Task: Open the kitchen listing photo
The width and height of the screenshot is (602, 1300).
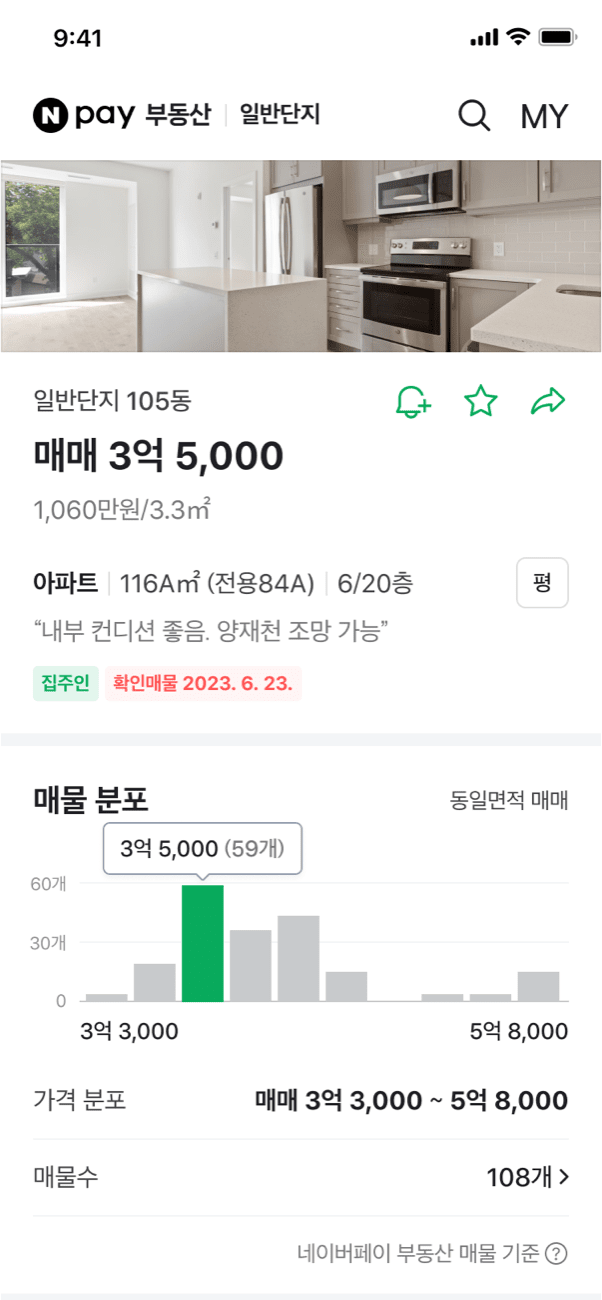Action: [301, 256]
